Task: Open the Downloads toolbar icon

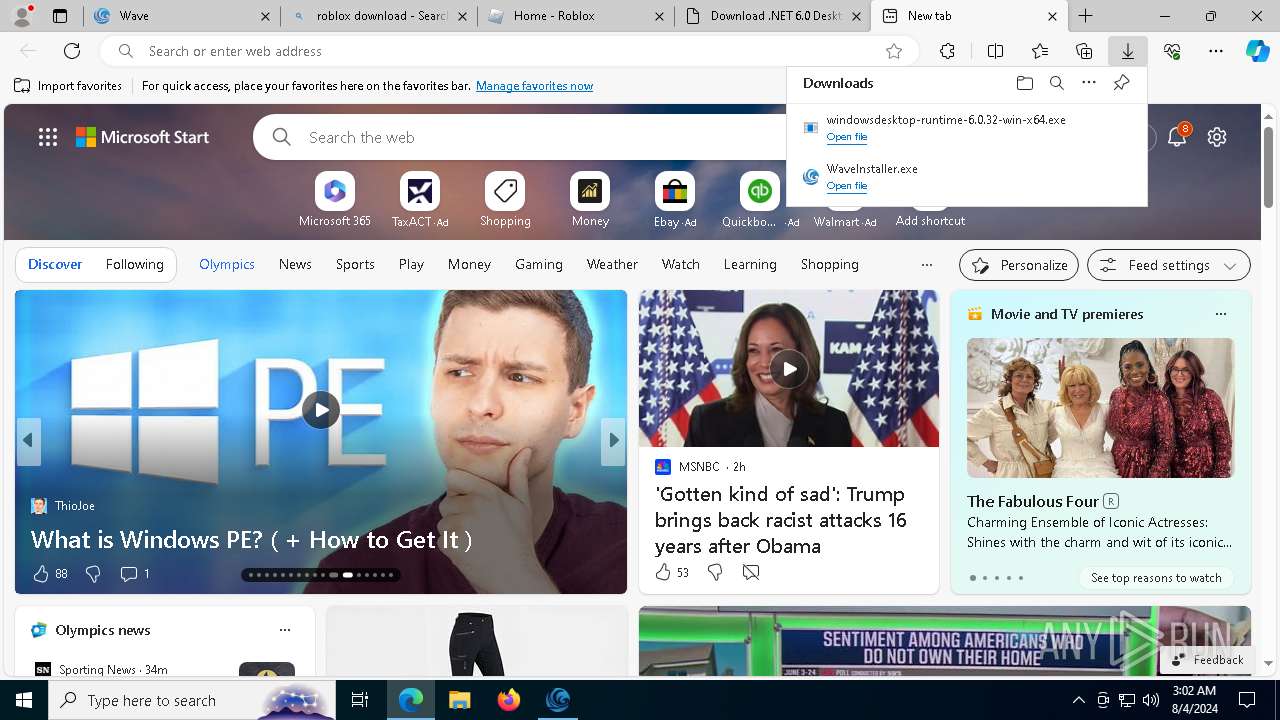Action: (1127, 51)
